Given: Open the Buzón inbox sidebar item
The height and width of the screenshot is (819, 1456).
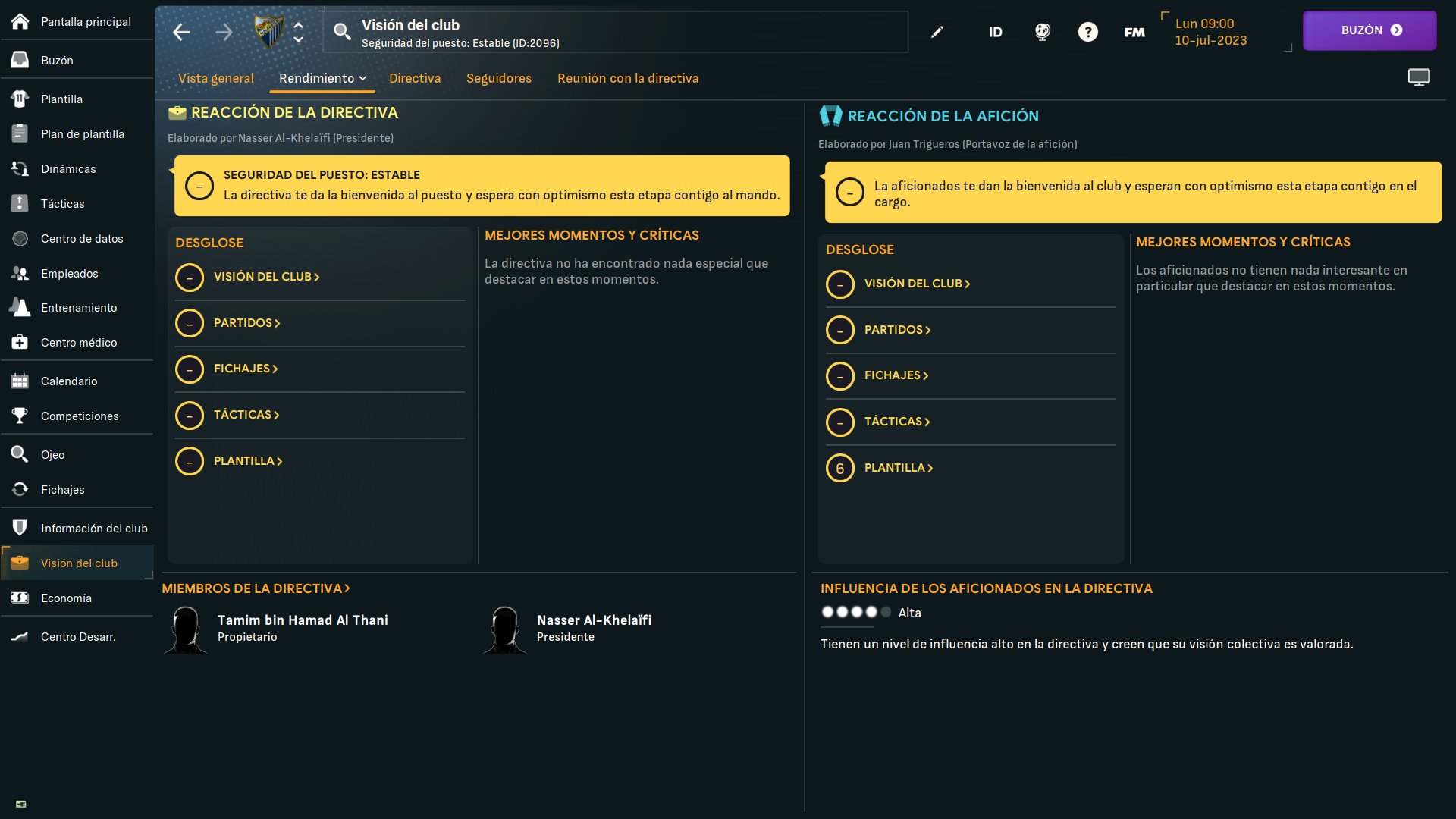Looking at the screenshot, I should 77,60.
